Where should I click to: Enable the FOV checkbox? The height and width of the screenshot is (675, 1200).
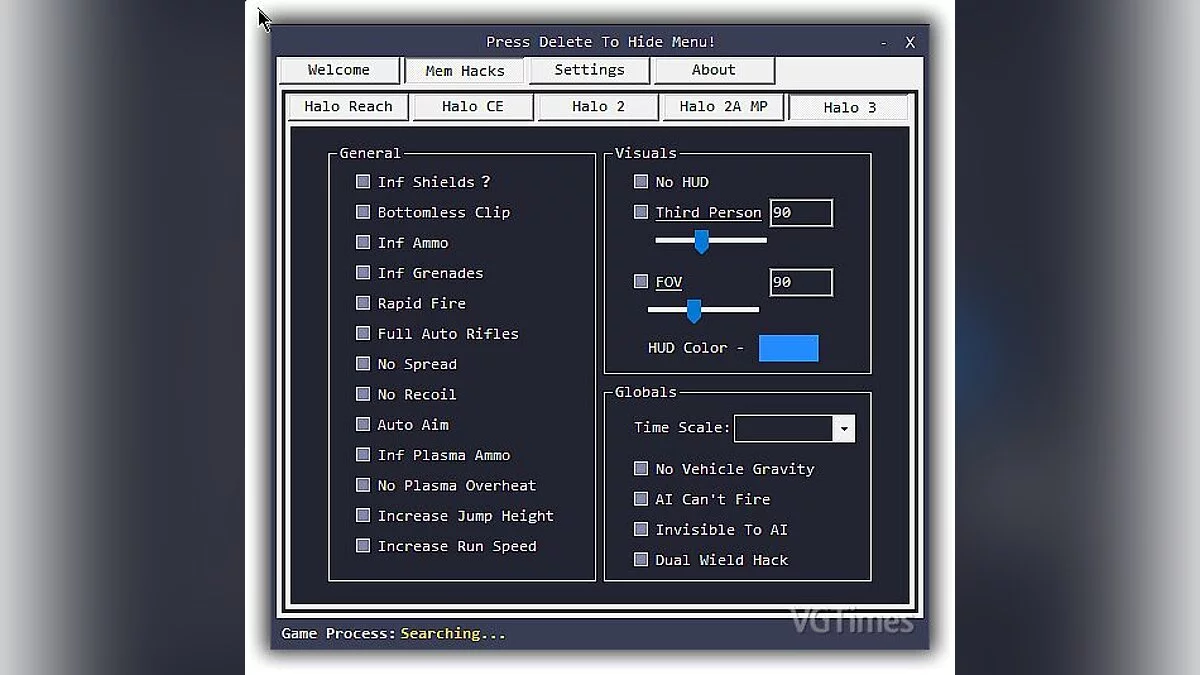point(641,282)
